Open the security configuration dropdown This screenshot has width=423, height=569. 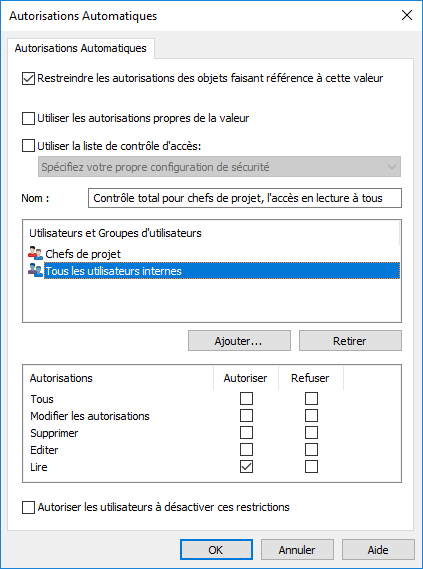tap(219, 167)
